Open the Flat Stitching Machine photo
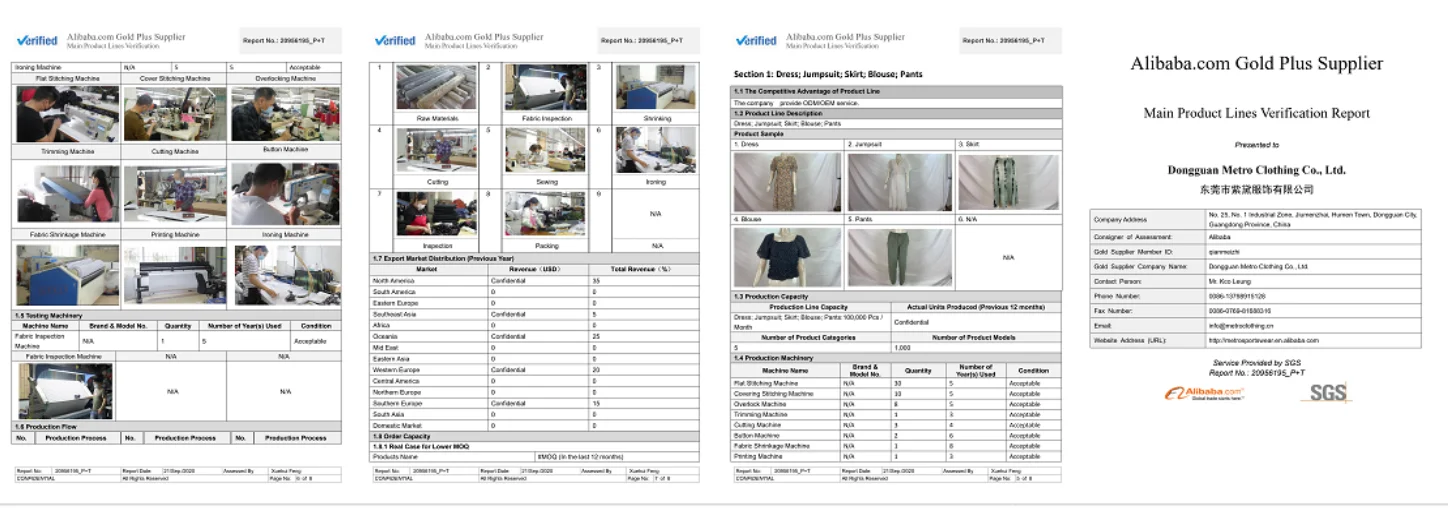Image resolution: width=1454 pixels, height=530 pixels. point(67,114)
